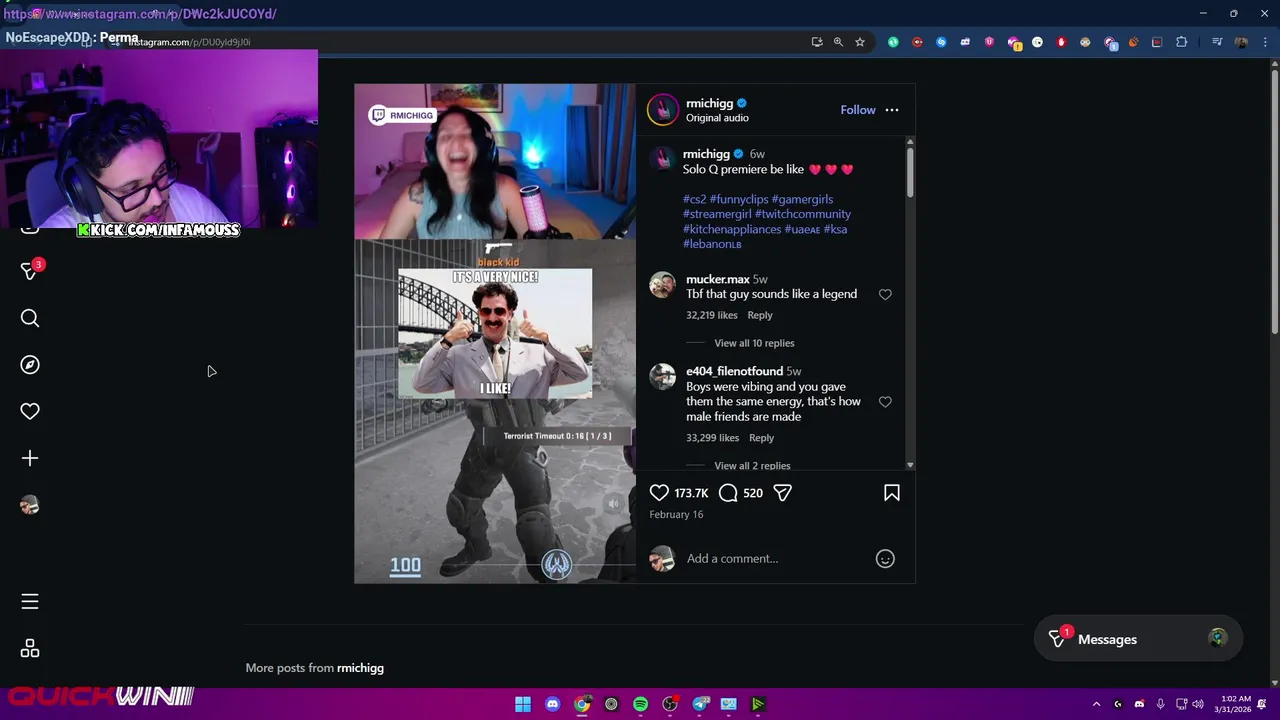This screenshot has height=720, width=1280.
Task: Click the Add a comment field
Action: 775,559
